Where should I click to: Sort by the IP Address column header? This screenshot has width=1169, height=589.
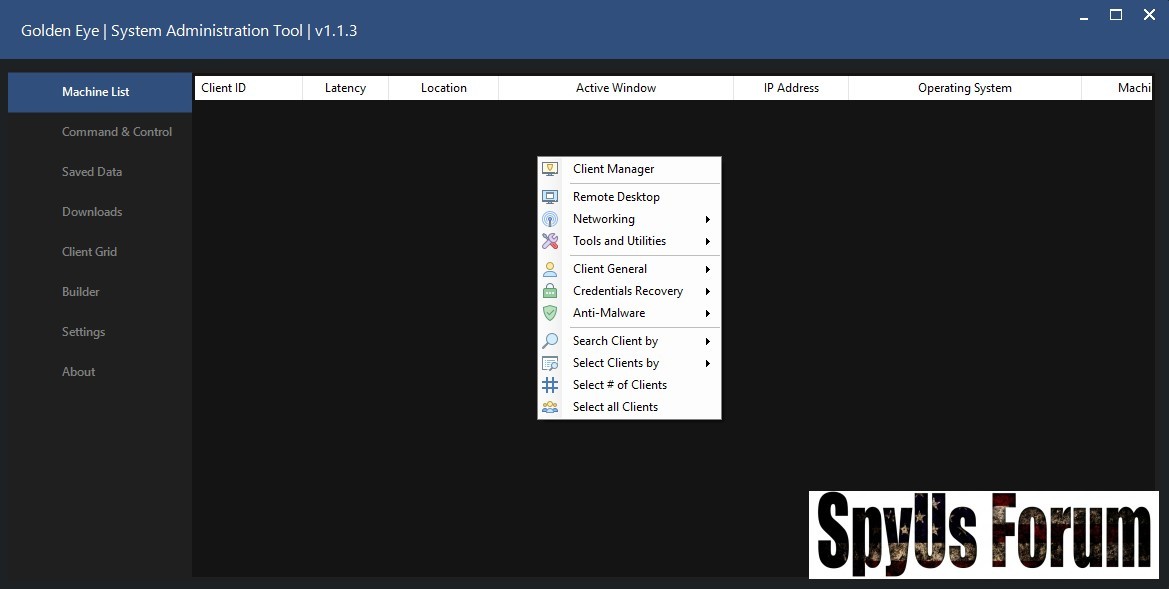click(x=791, y=88)
